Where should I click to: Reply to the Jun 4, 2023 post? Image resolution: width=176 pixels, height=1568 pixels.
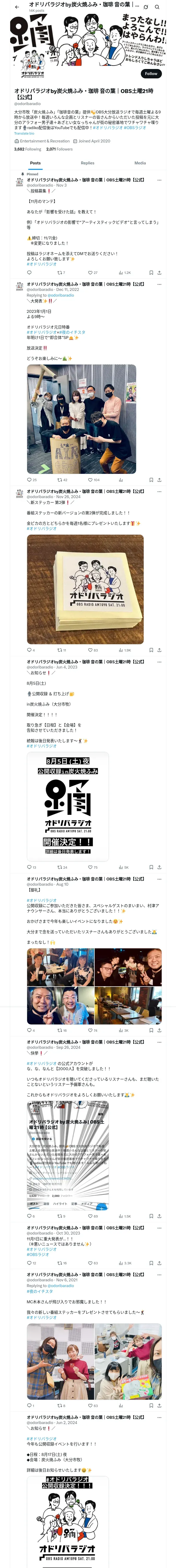tap(29, 867)
